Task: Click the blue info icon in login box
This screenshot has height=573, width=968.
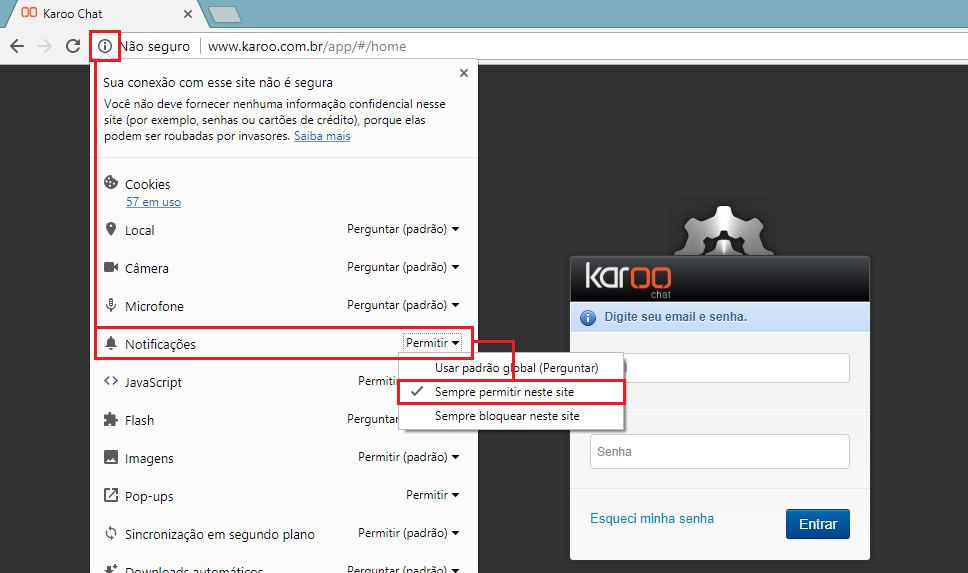Action: point(588,317)
